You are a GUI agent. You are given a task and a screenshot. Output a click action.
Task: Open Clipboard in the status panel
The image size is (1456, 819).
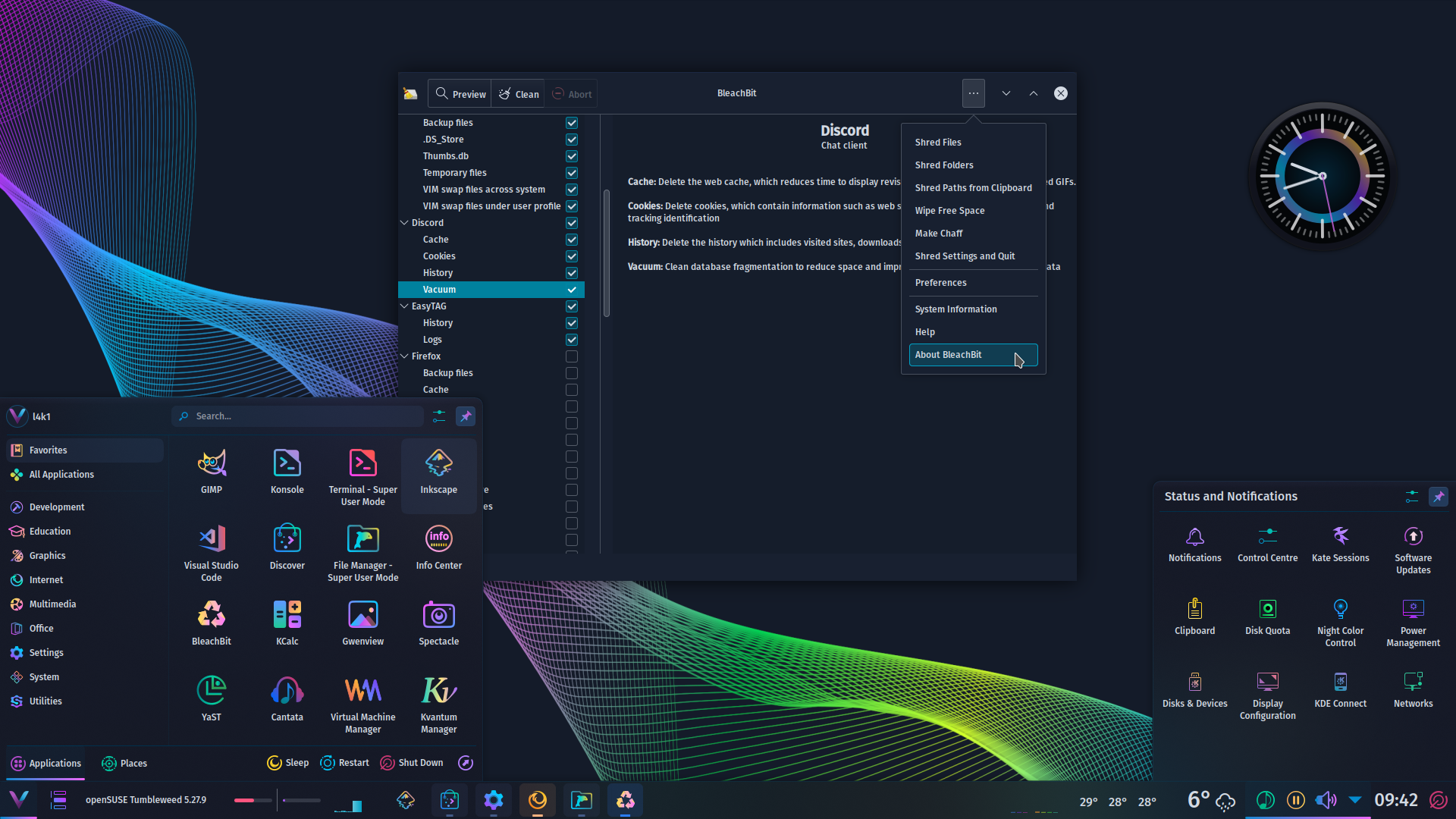point(1195,617)
